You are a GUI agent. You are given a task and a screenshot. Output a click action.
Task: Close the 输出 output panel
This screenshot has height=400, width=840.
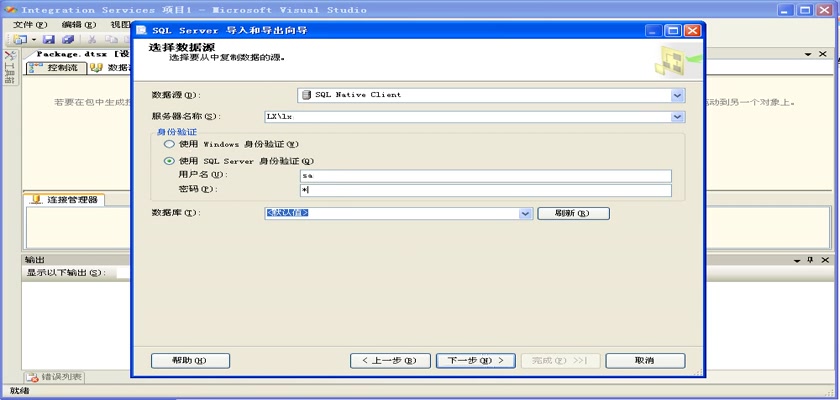[824, 260]
